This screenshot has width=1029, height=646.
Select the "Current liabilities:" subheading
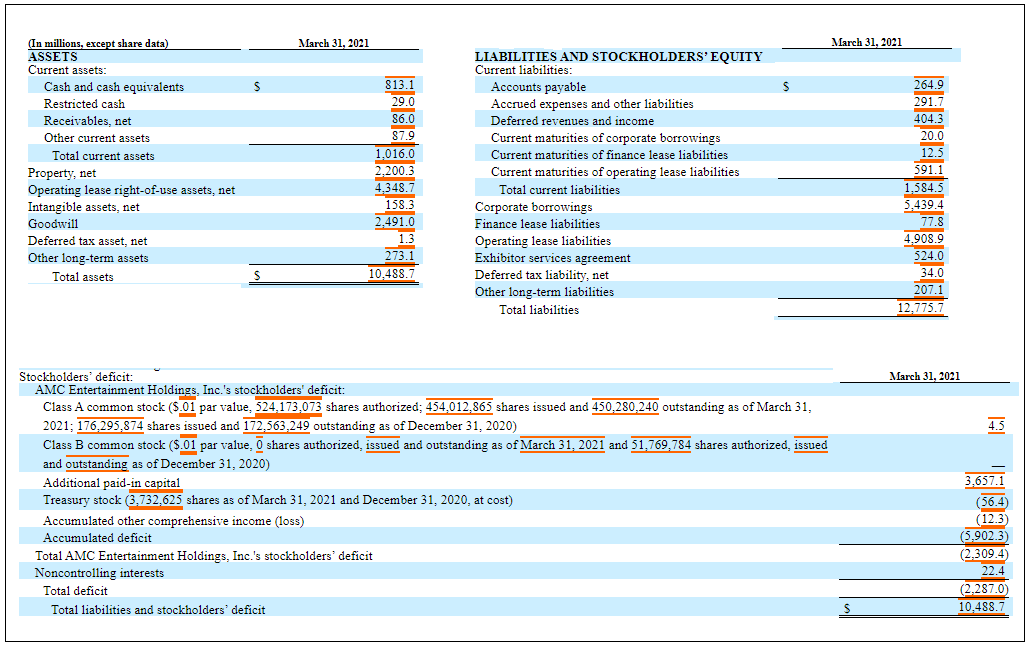pos(523,70)
